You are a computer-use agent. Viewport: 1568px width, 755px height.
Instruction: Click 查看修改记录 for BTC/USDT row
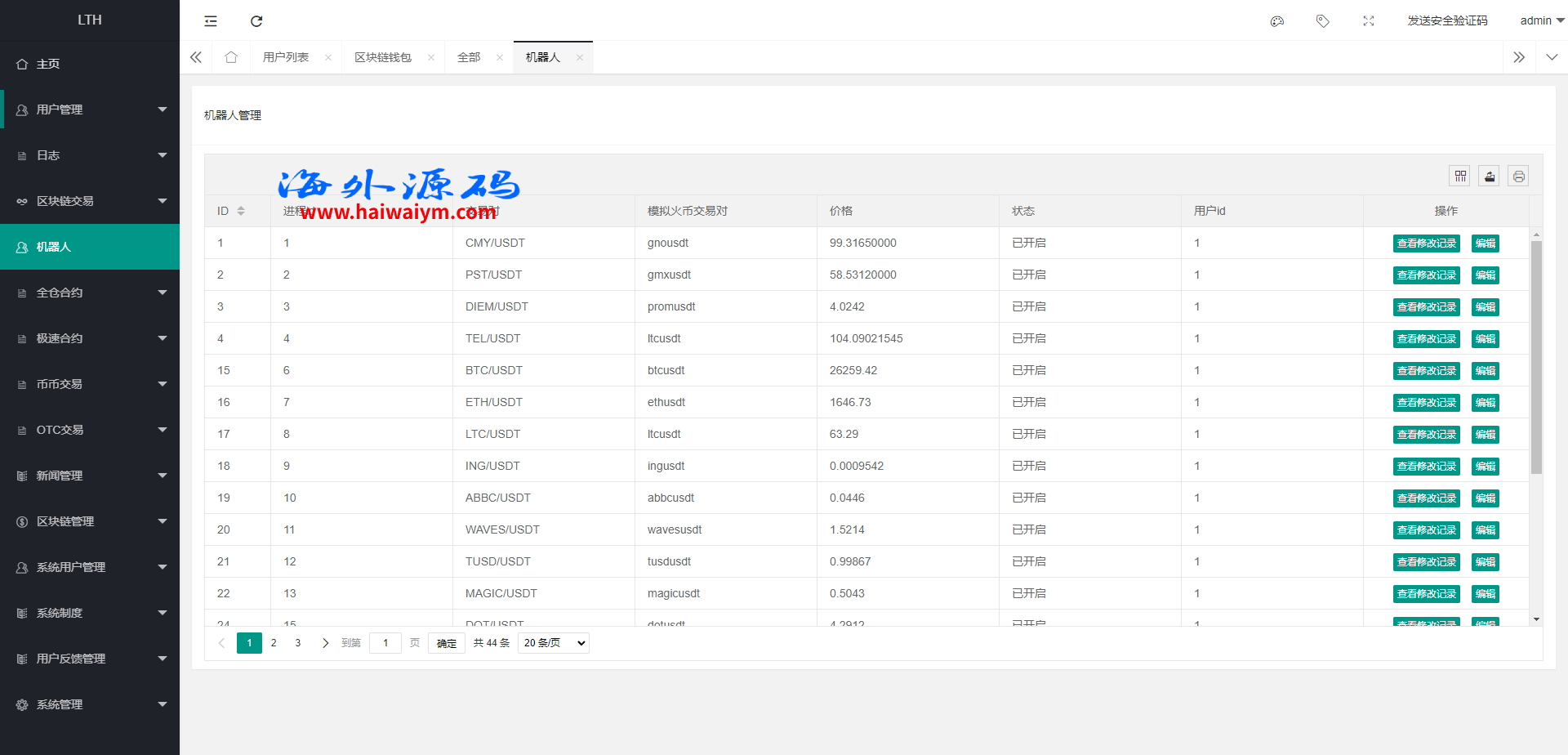click(1426, 371)
